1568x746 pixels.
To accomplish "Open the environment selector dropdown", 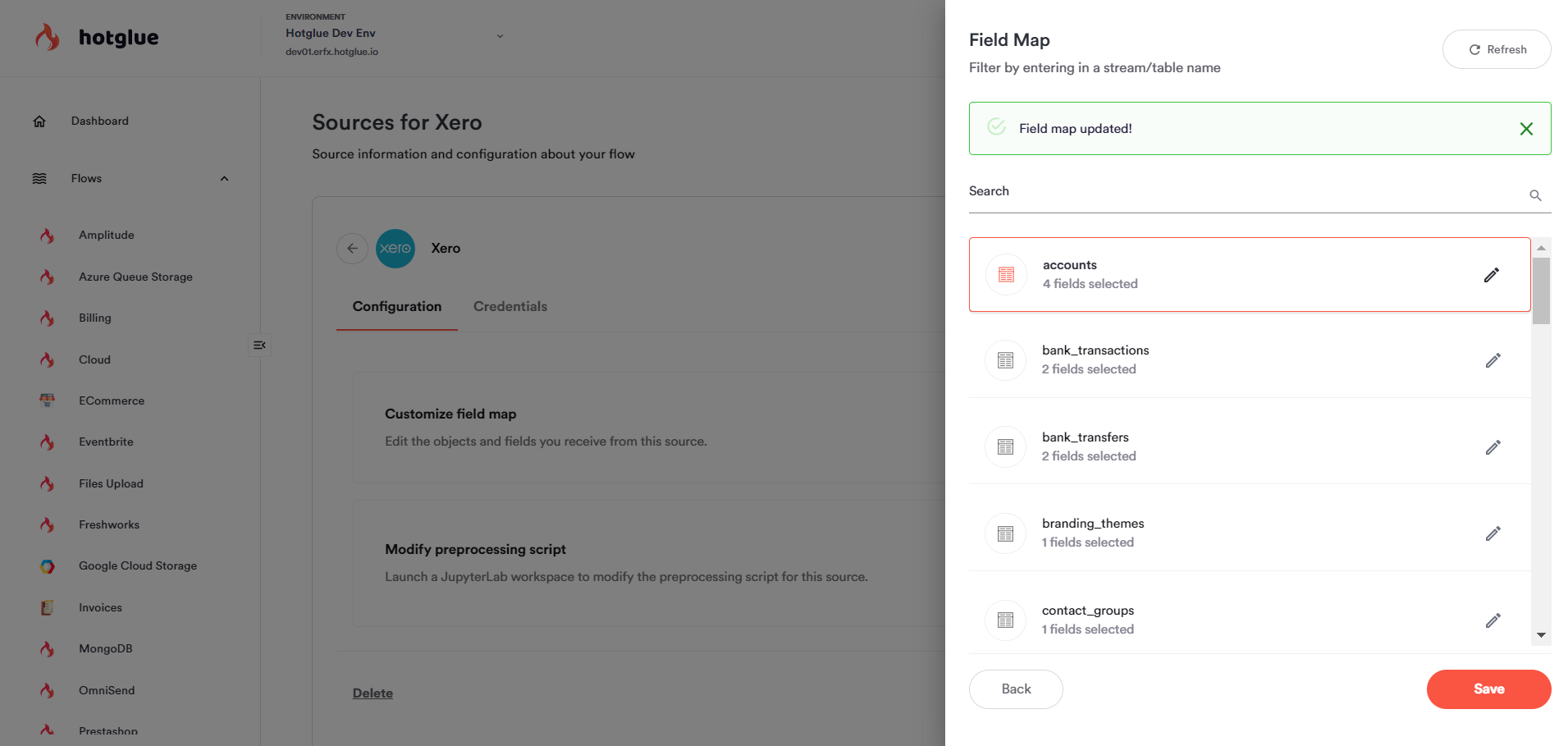I will [x=500, y=36].
